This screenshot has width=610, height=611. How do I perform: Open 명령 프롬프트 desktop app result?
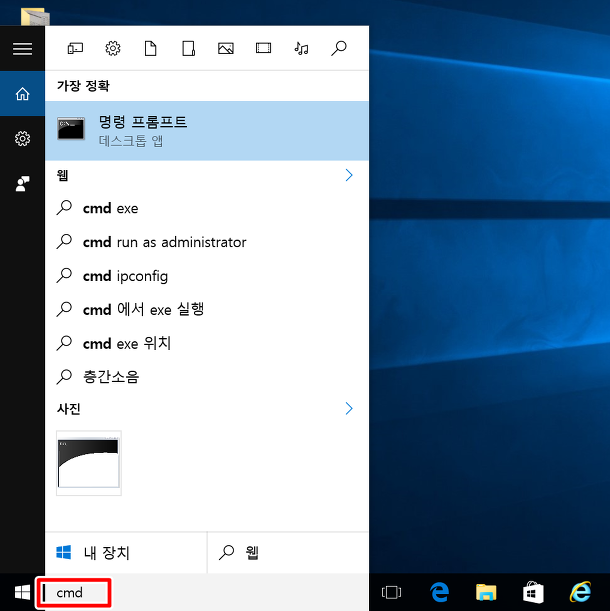pyautogui.click(x=207, y=131)
